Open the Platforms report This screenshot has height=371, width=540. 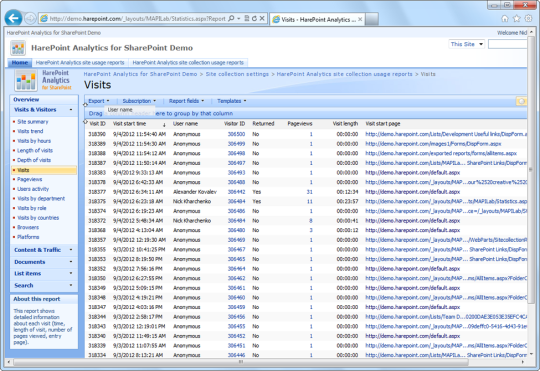pos(28,237)
